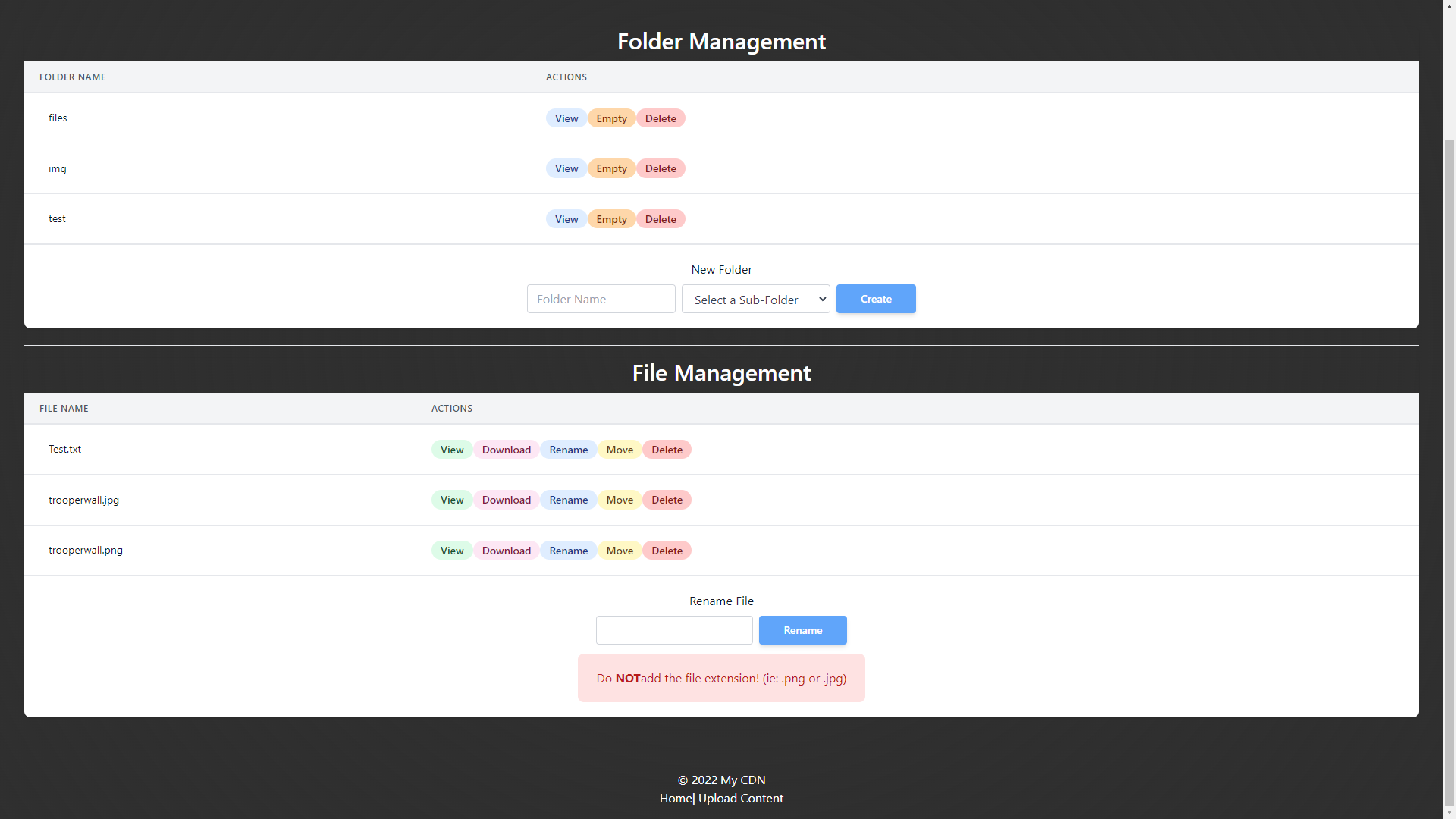Delete the files folder

tap(660, 118)
